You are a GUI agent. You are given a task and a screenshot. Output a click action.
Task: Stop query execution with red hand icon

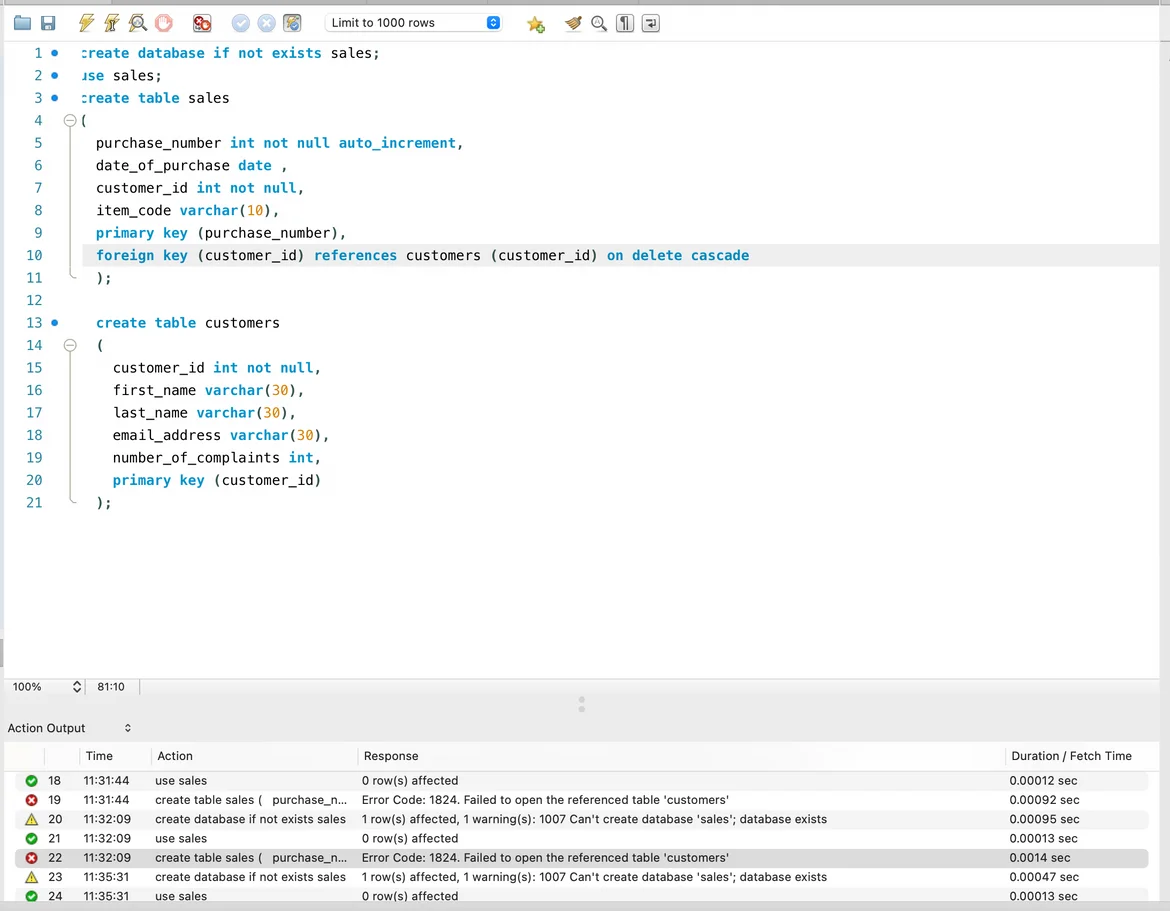tap(164, 23)
